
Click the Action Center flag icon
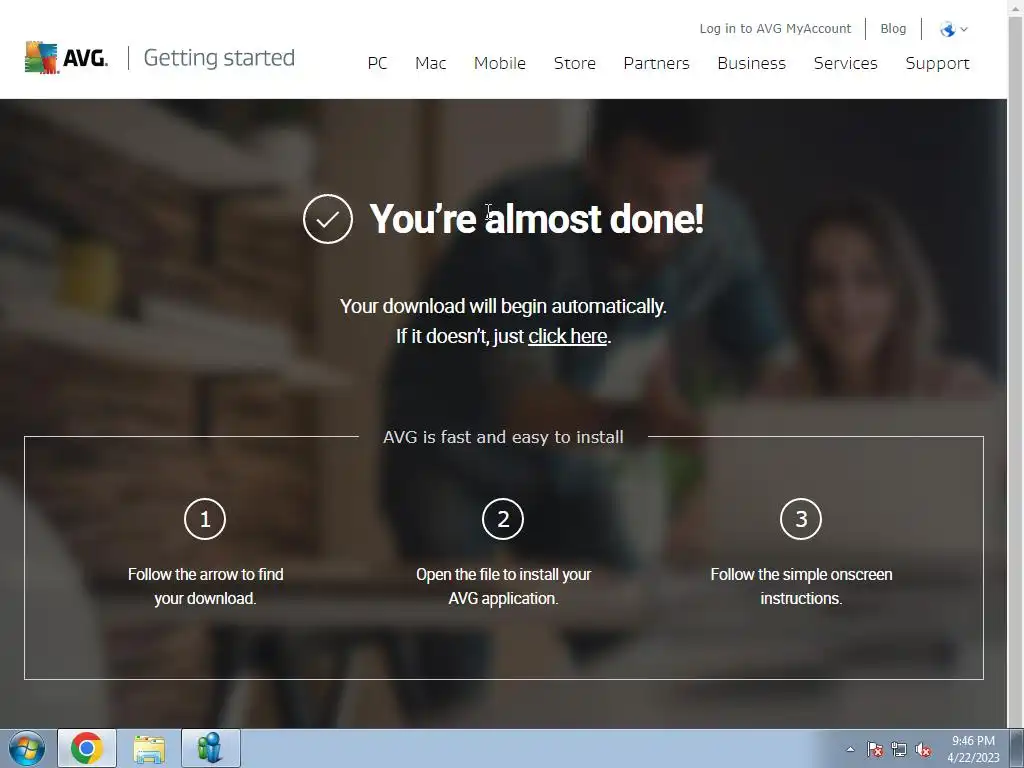tap(874, 749)
